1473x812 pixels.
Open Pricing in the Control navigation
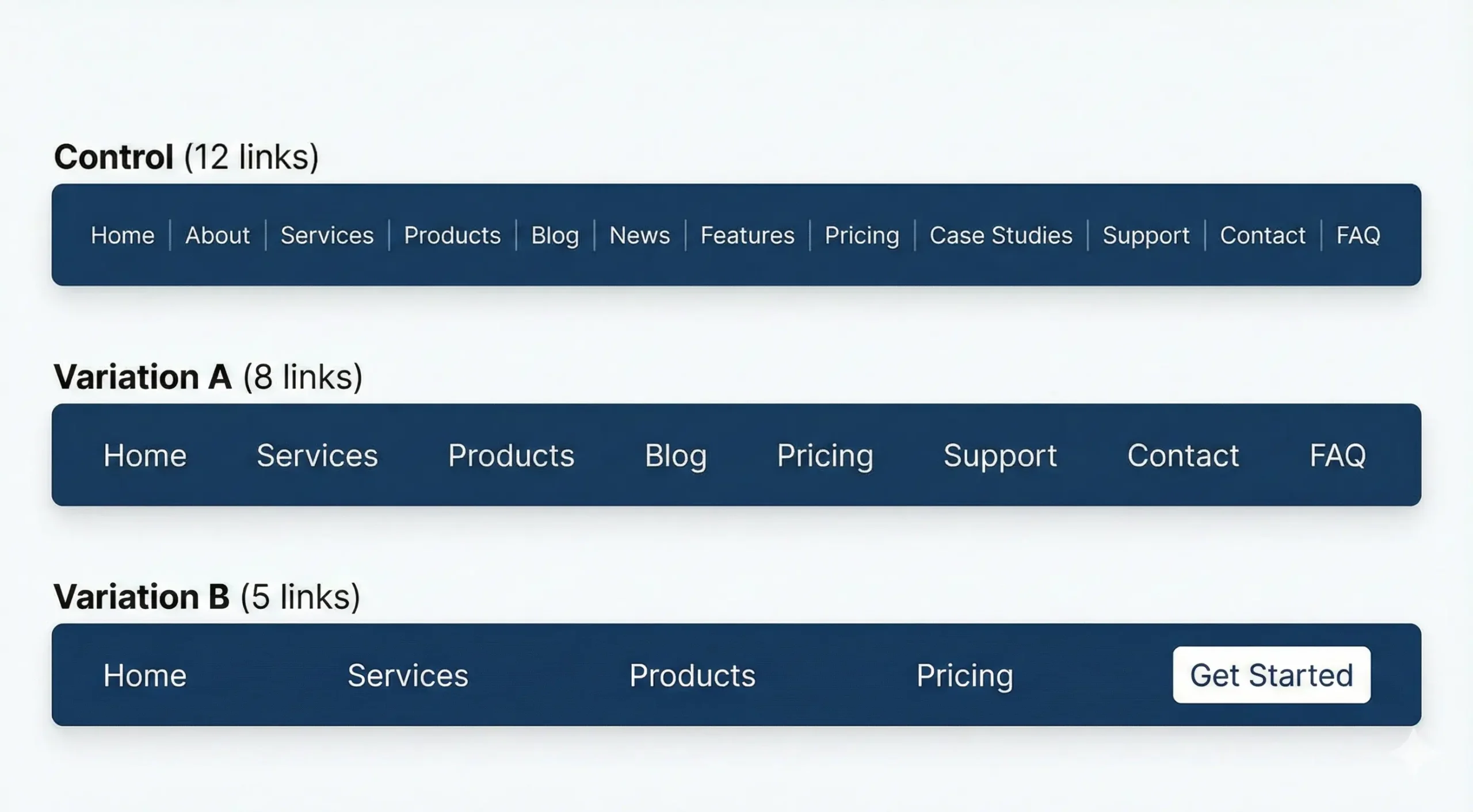(862, 235)
